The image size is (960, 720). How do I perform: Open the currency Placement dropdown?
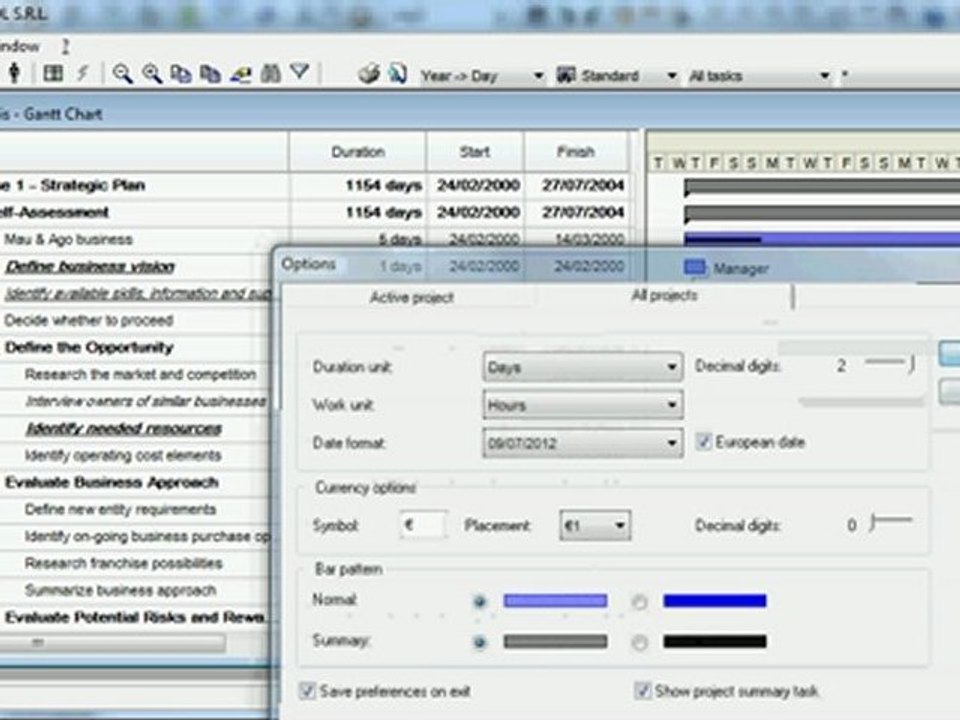[x=594, y=525]
